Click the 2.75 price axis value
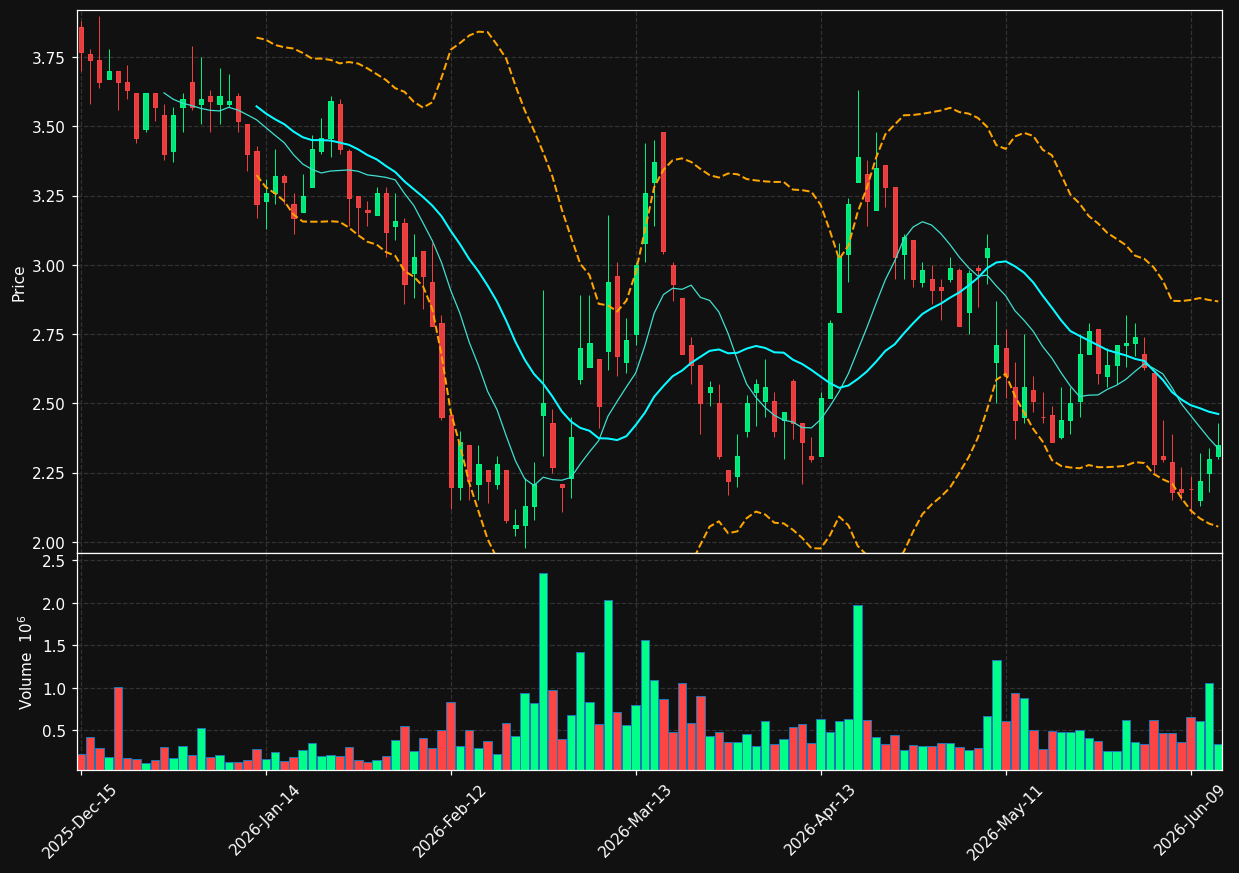 click(50, 335)
